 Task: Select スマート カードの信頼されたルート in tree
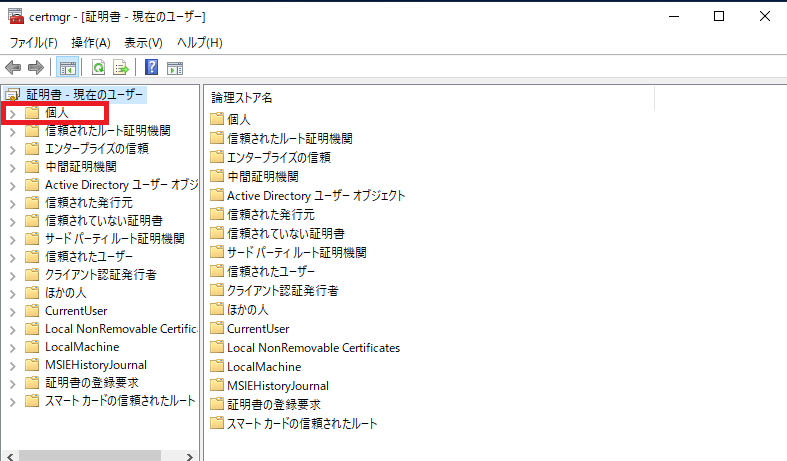pos(120,401)
